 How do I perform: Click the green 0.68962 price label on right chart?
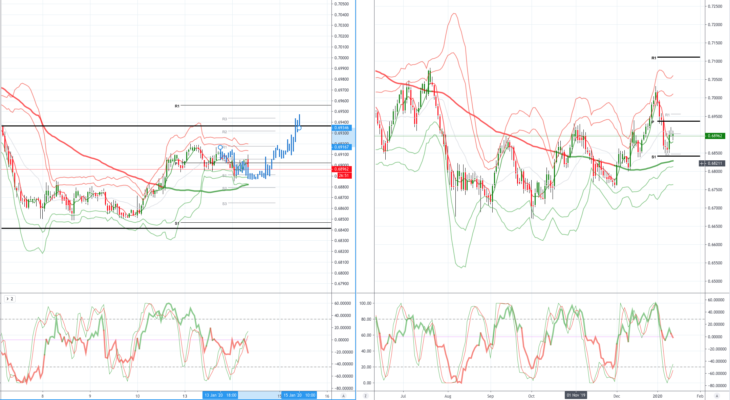coord(715,136)
